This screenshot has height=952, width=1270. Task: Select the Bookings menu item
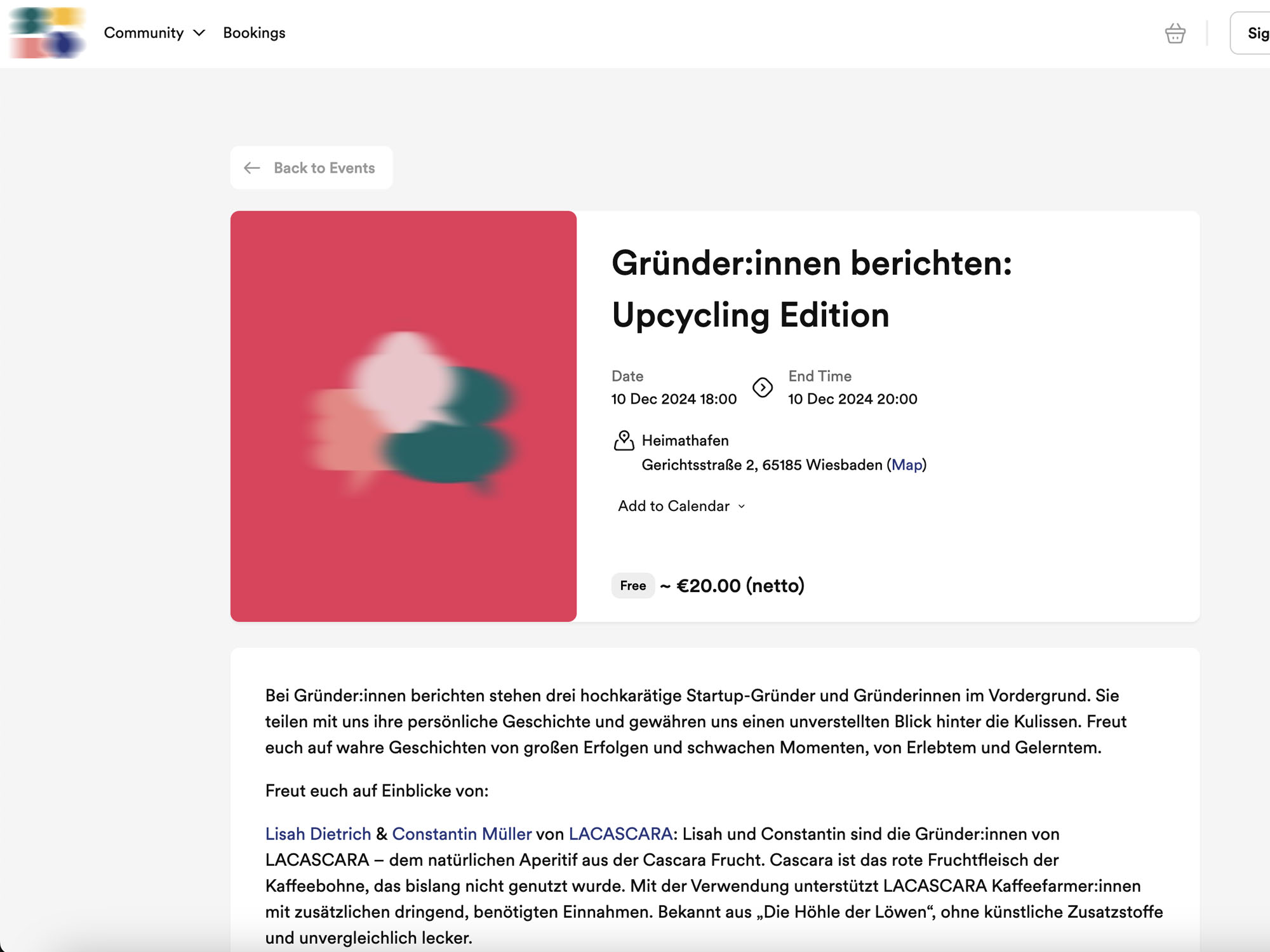(x=253, y=32)
